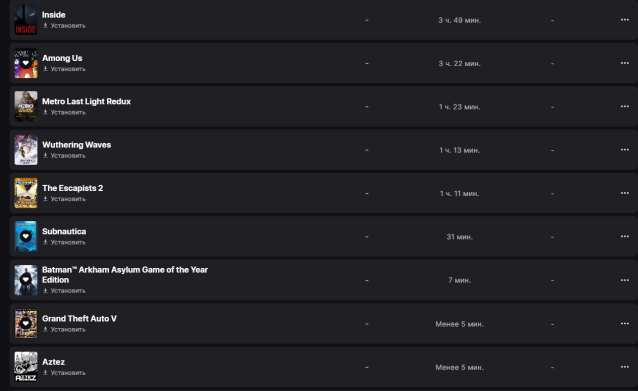Click Установить under Wuthering Waves
This screenshot has height=391, width=638.
click(x=64, y=156)
